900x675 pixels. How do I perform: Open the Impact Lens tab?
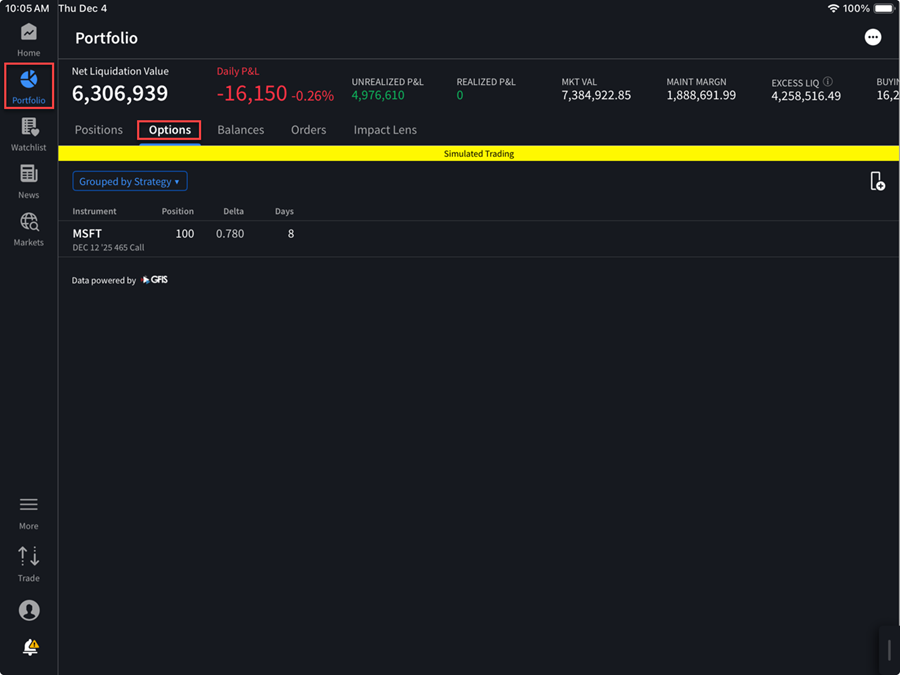pos(385,130)
